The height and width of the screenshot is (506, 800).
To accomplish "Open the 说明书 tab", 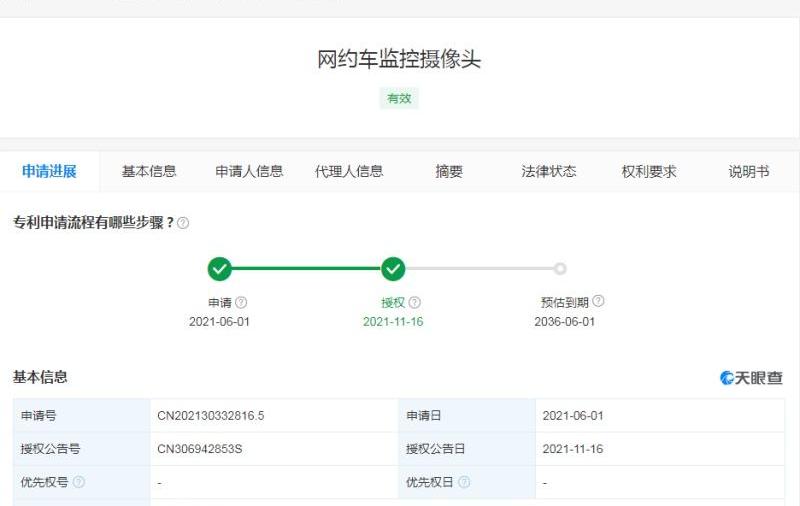I will [x=748, y=171].
